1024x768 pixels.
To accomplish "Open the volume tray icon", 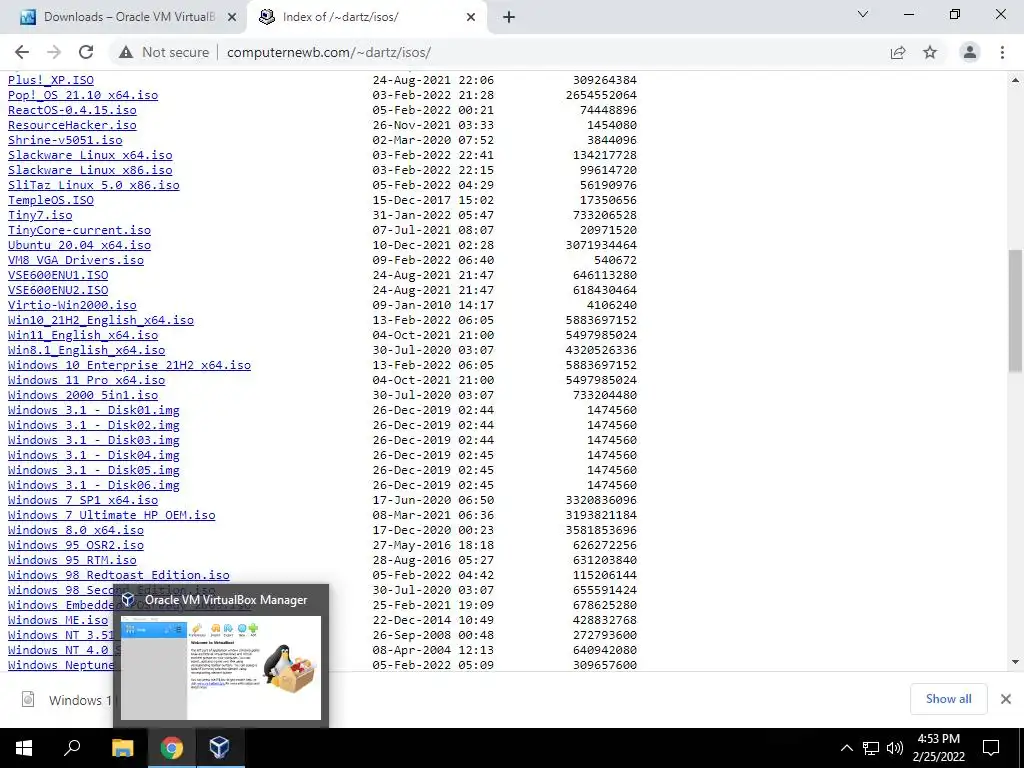I will pos(895,748).
